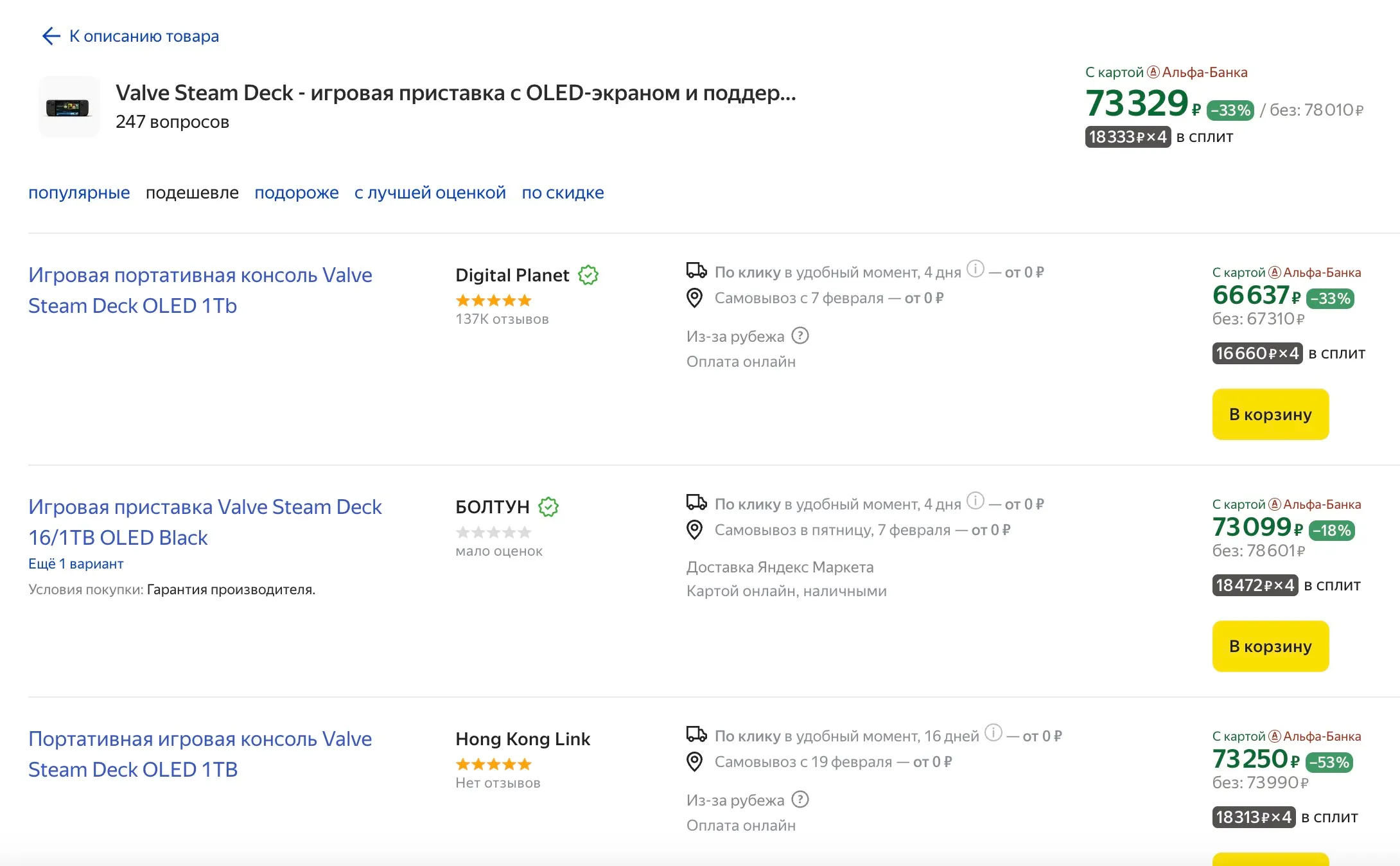Click БОЛТУН verified seller badge
This screenshot has width=1400, height=866.
click(x=548, y=508)
